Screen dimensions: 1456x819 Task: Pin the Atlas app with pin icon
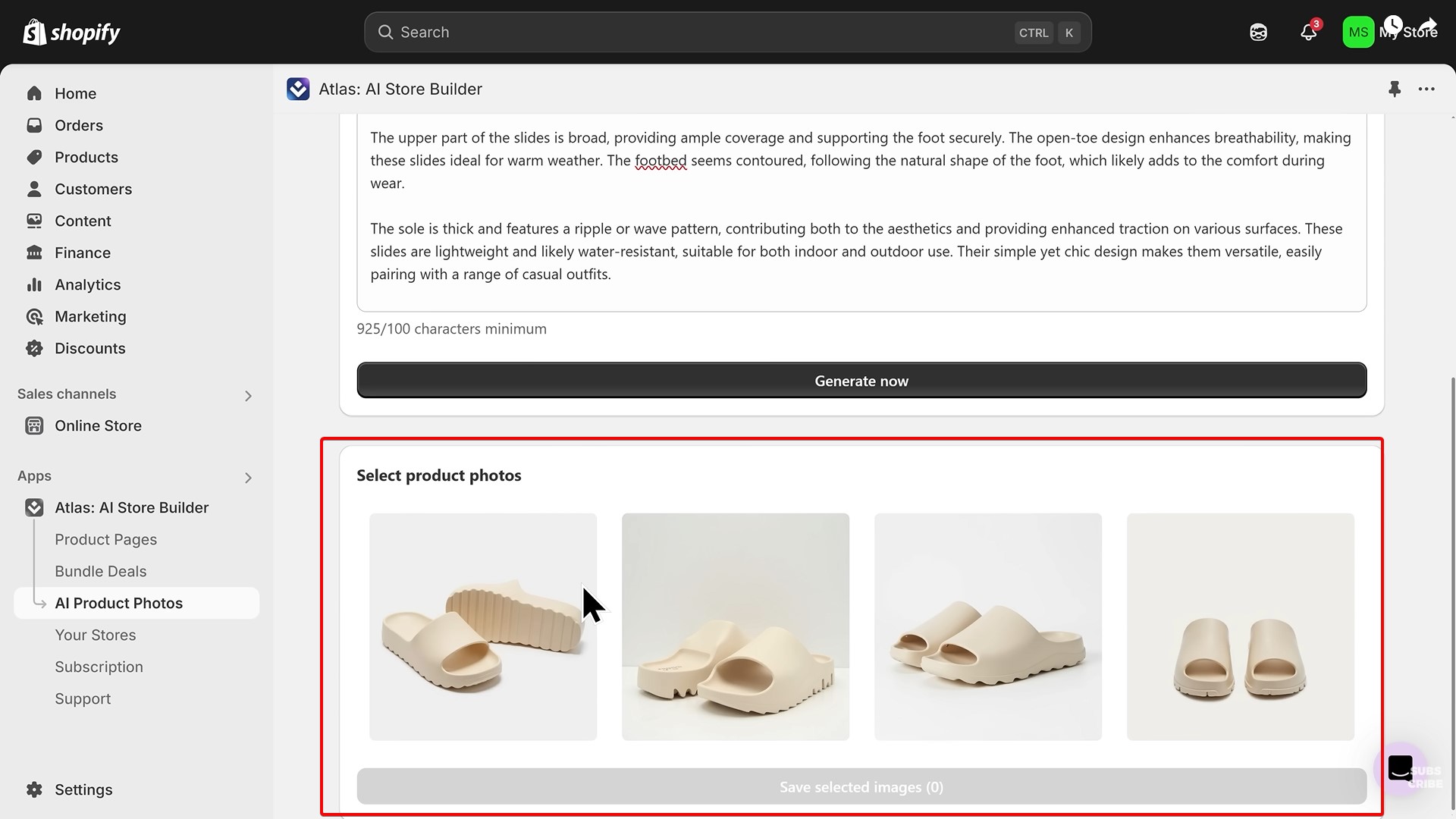pos(1394,89)
